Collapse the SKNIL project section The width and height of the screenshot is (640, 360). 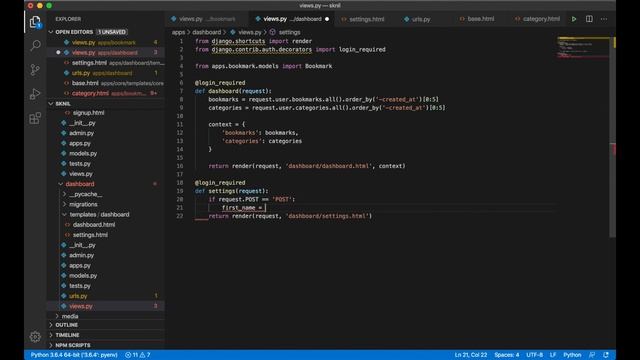click(x=51, y=104)
